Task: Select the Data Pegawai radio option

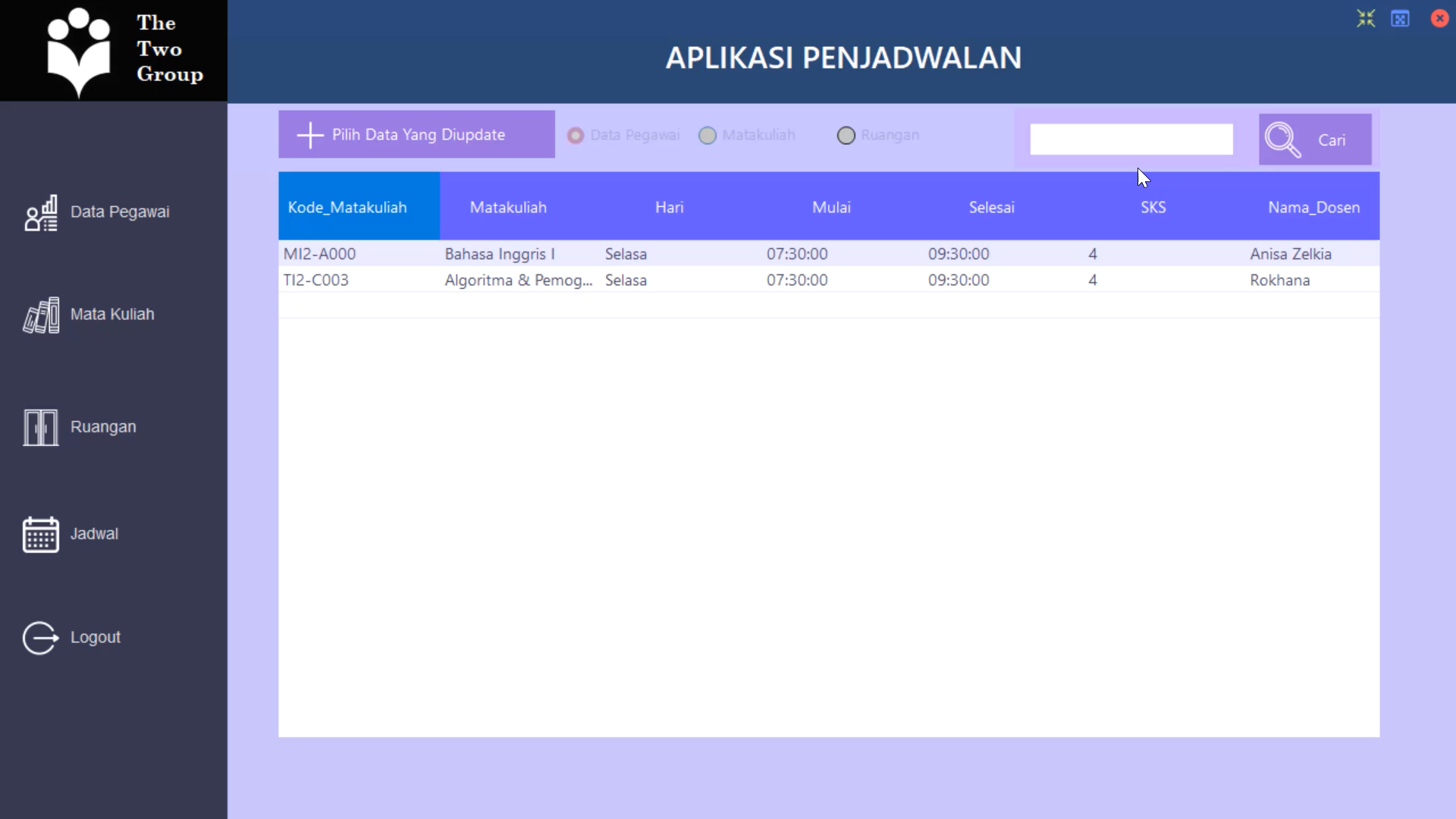Action: coord(576,135)
